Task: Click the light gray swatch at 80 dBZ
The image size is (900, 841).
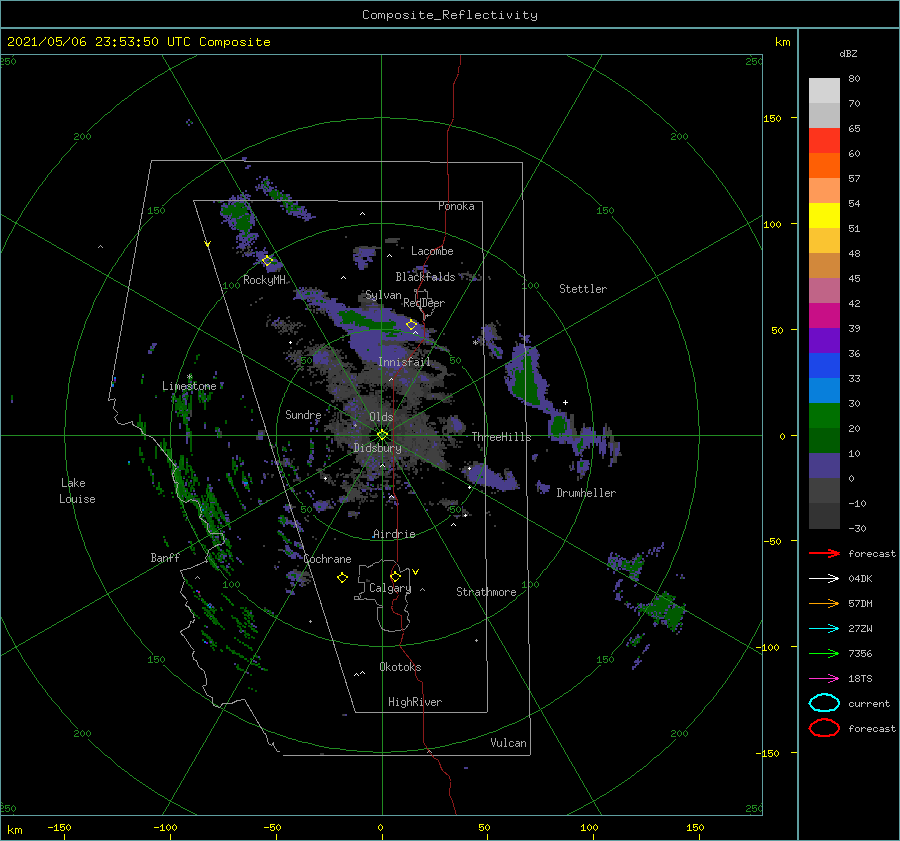Action: pyautogui.click(x=824, y=90)
